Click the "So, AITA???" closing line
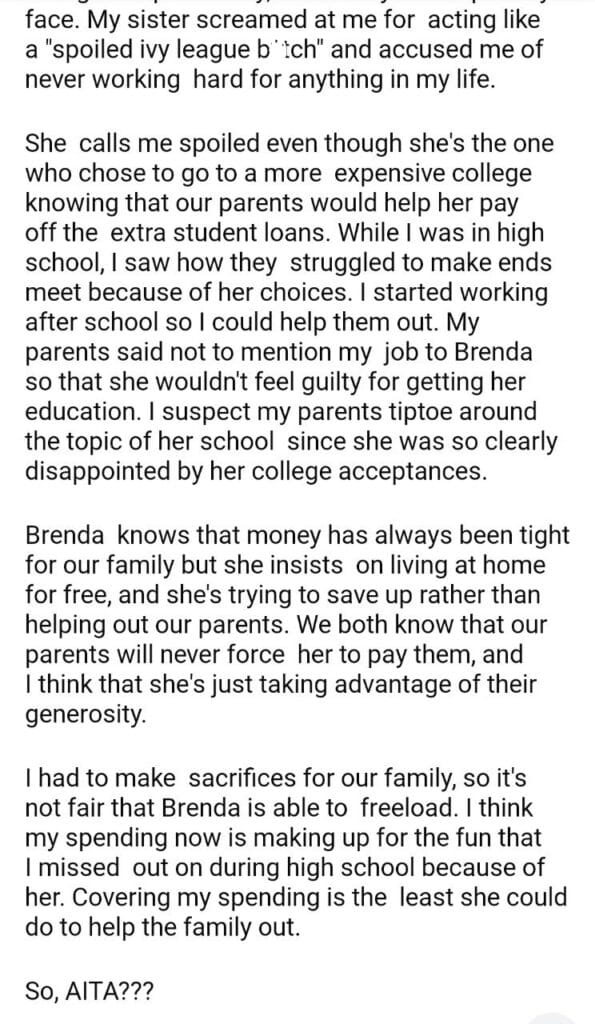 [x=90, y=991]
